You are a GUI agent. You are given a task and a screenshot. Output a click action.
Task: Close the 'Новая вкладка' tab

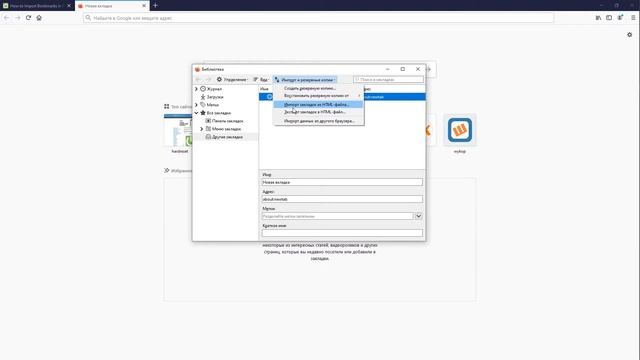144,6
